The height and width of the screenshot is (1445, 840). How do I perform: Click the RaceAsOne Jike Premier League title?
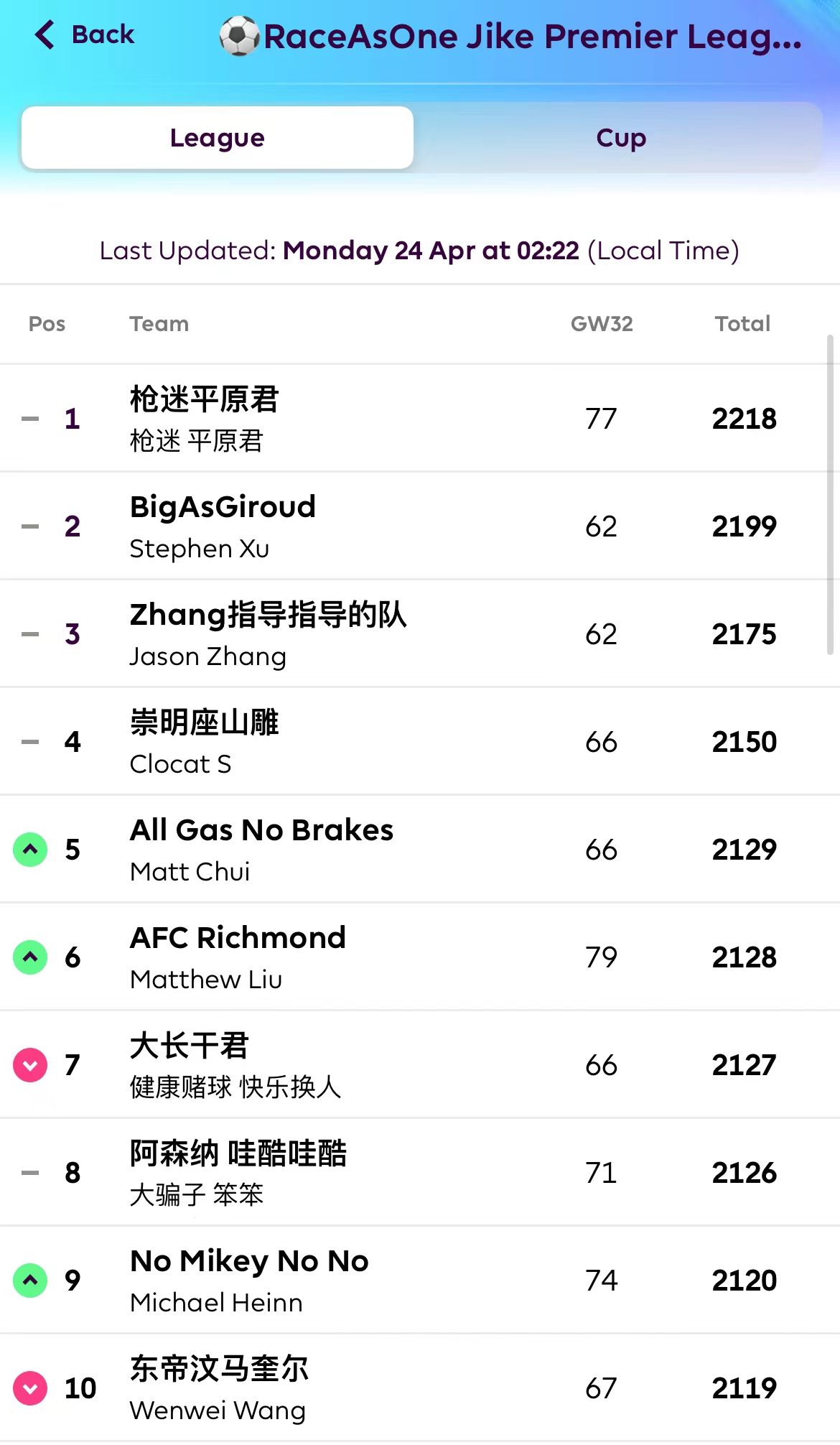(x=532, y=37)
